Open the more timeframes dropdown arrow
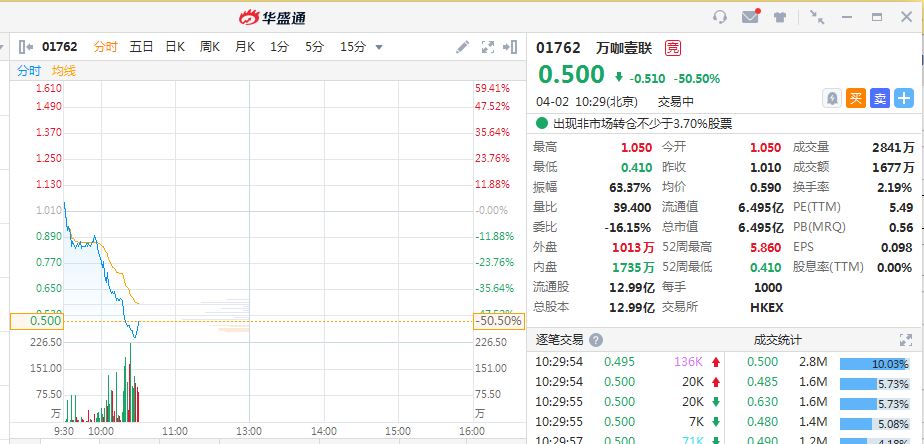Viewport: 924px width, 444px height. 379,47
